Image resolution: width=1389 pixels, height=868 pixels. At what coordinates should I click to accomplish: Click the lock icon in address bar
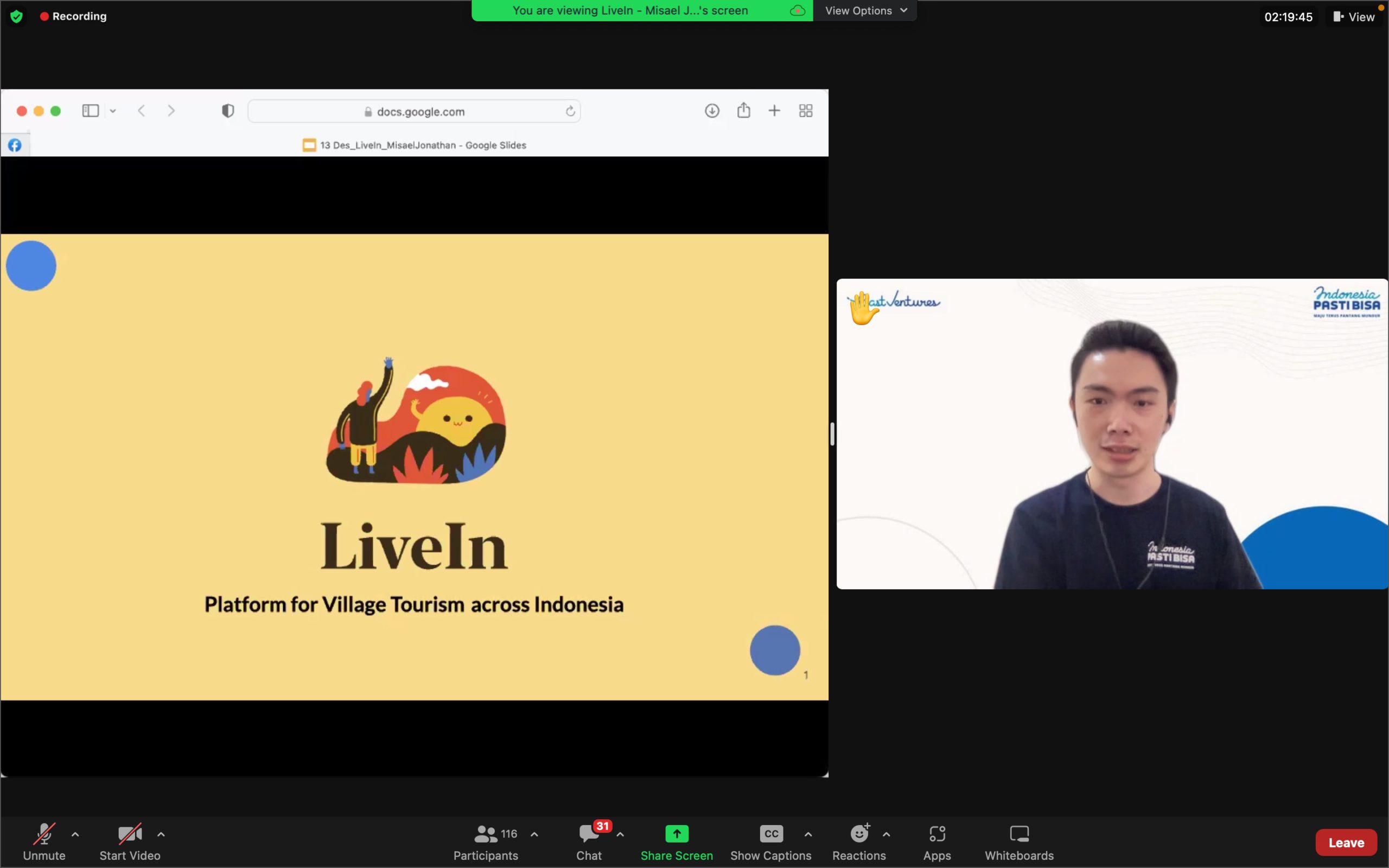coord(368,112)
